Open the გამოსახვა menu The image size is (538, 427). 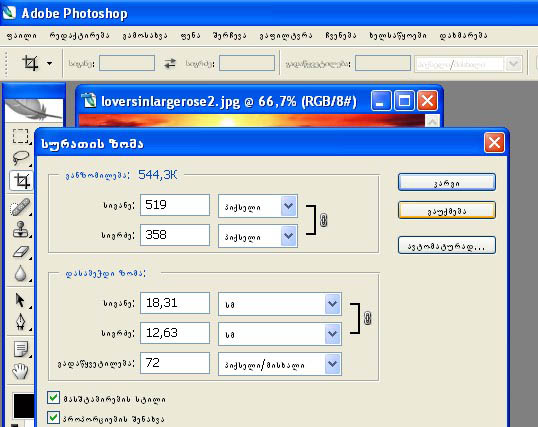coord(145,35)
